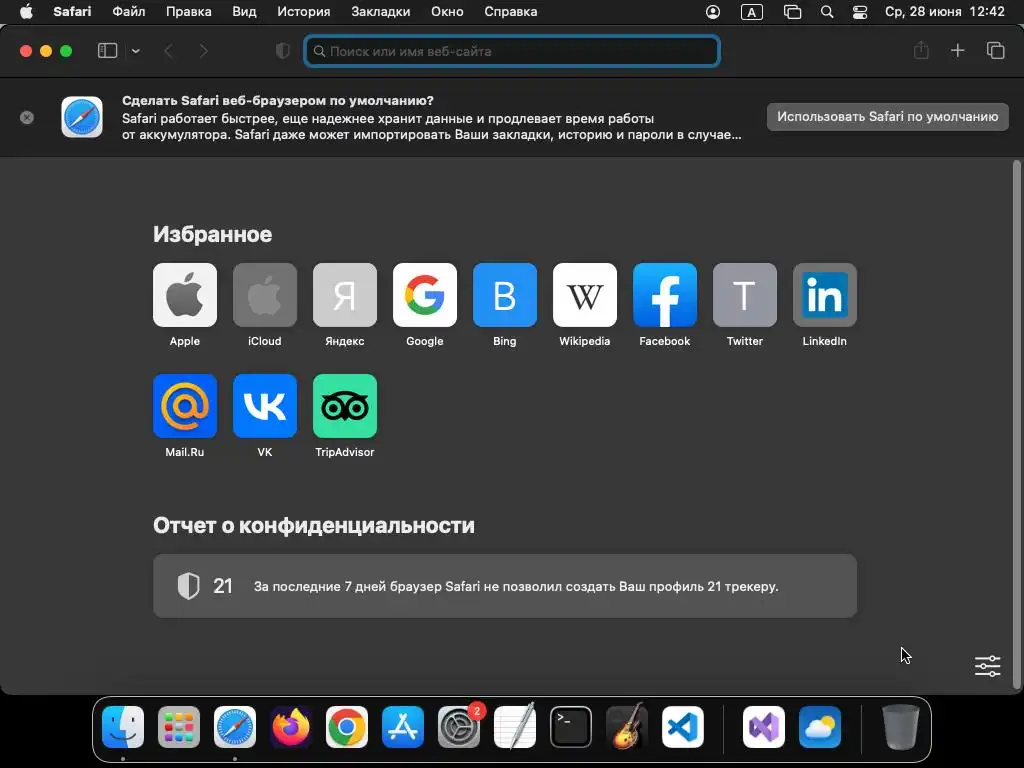The height and width of the screenshot is (768, 1024).
Task: Click the vertical scrollbar of the start page
Action: (x=1016, y=424)
